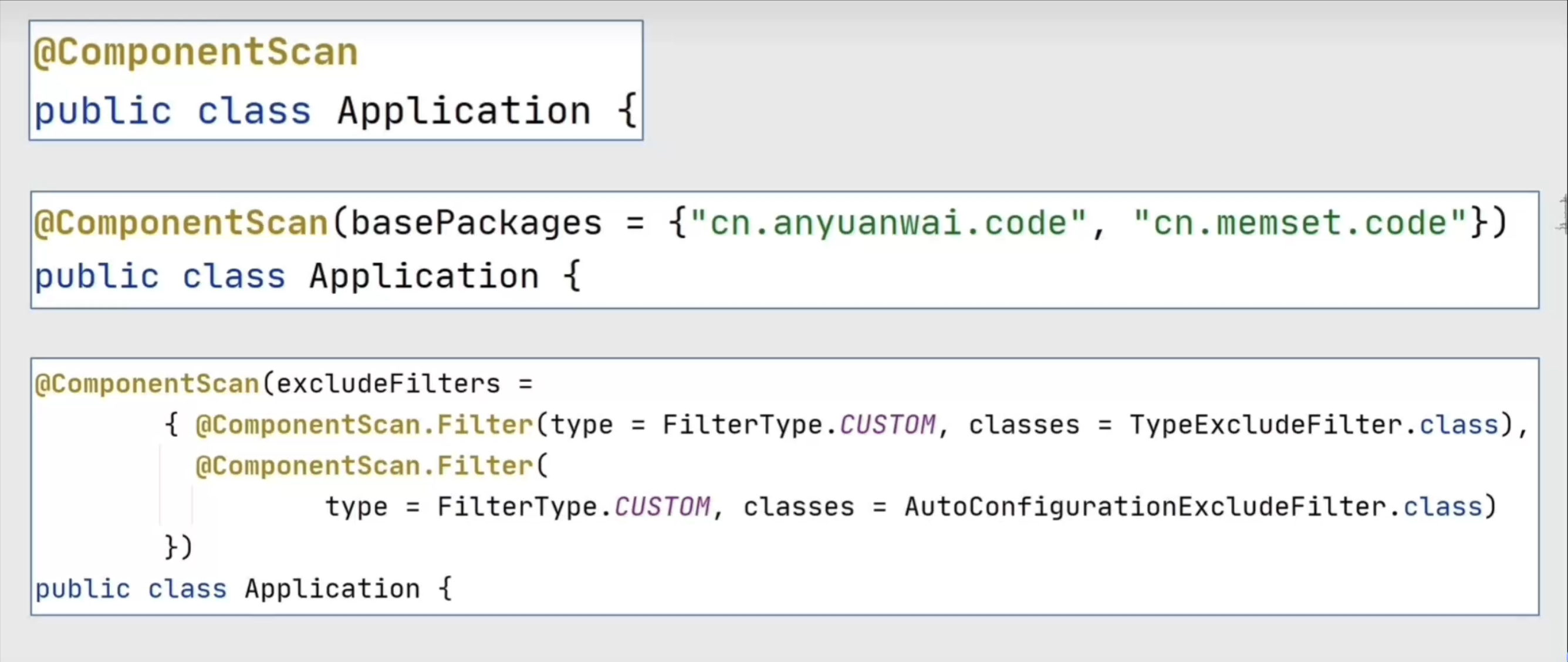The image size is (1568, 662).
Task: Click the "cn.memset.code" string literal
Action: click(1300, 223)
